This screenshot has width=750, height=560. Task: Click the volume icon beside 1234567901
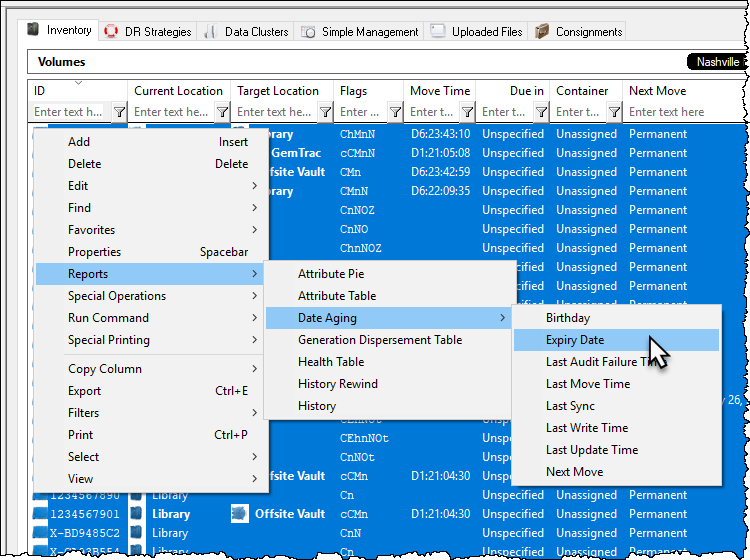coord(40,514)
